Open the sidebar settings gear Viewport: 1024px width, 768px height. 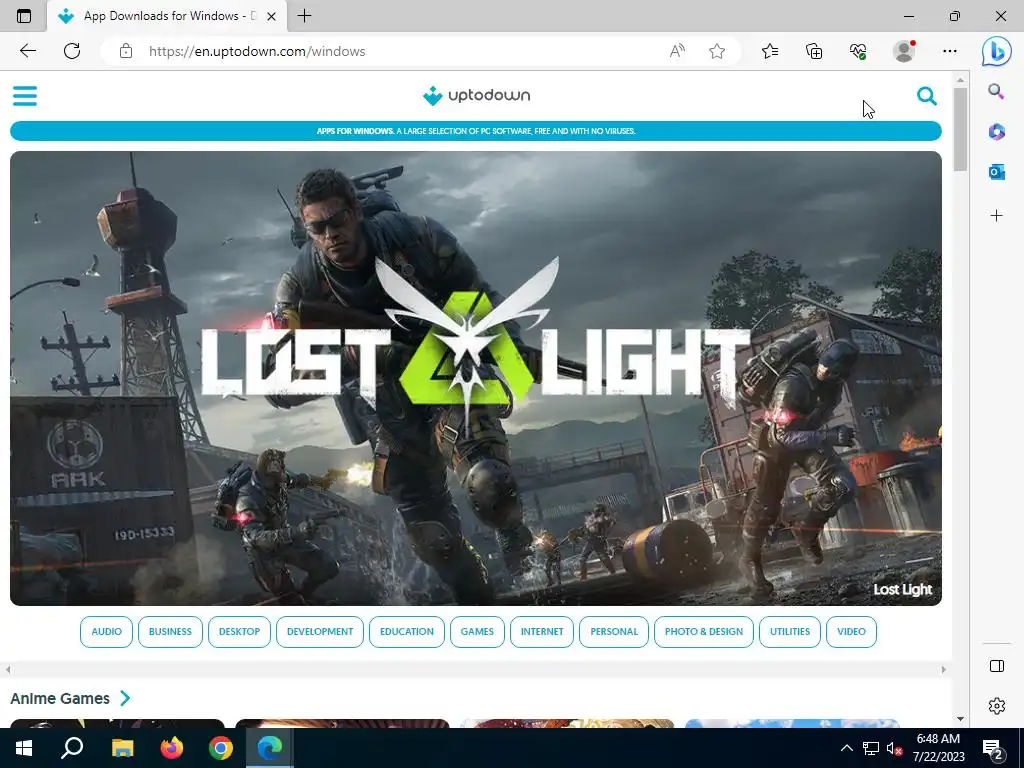(x=997, y=706)
